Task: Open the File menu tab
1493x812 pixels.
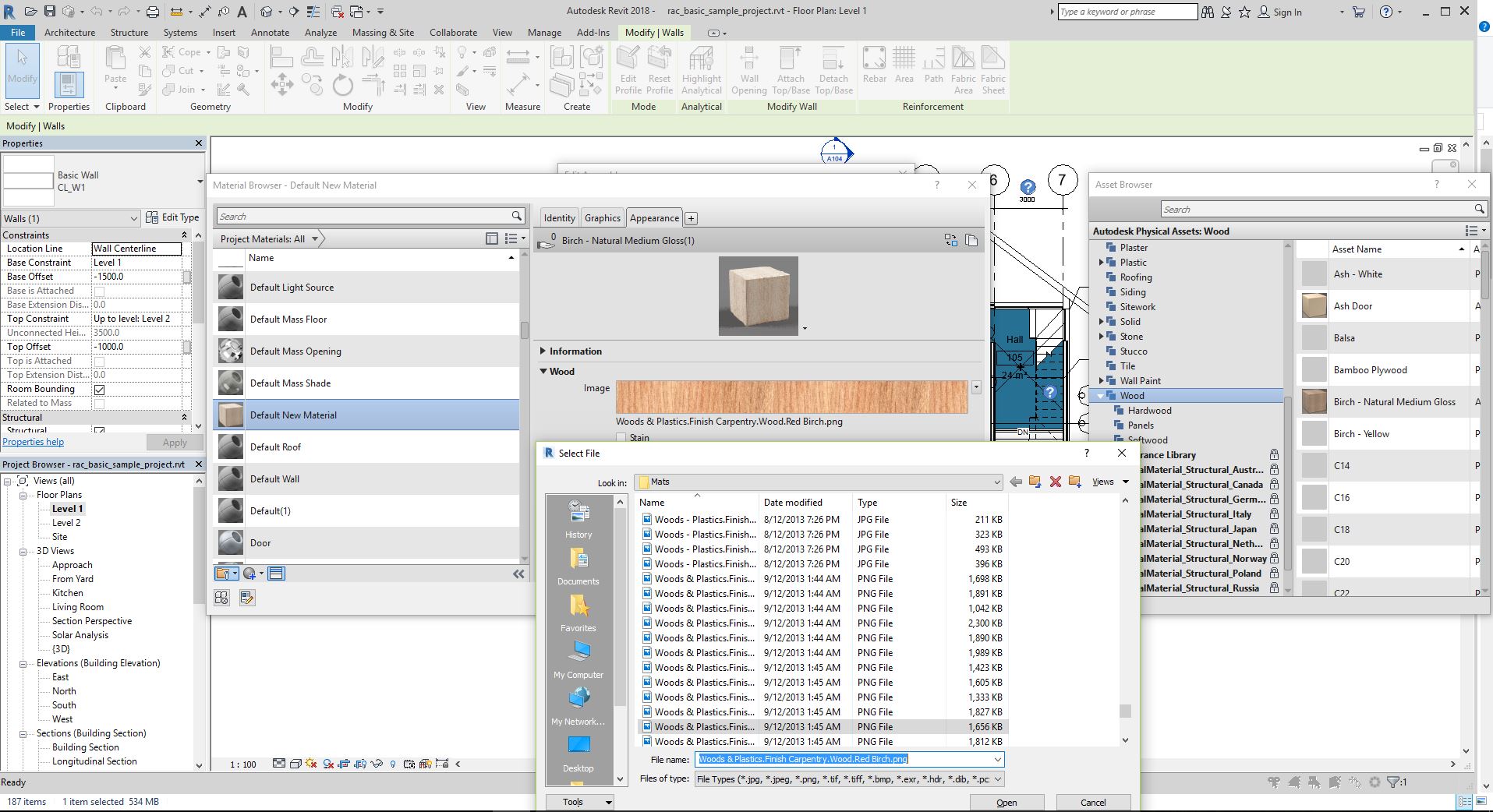Action: 18,33
